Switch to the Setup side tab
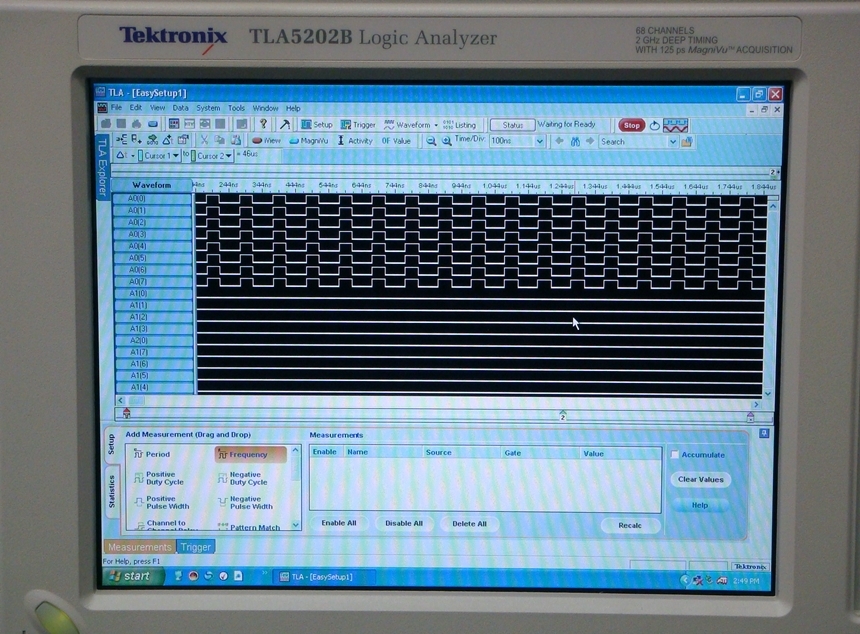The height and width of the screenshot is (634, 860). coord(111,444)
